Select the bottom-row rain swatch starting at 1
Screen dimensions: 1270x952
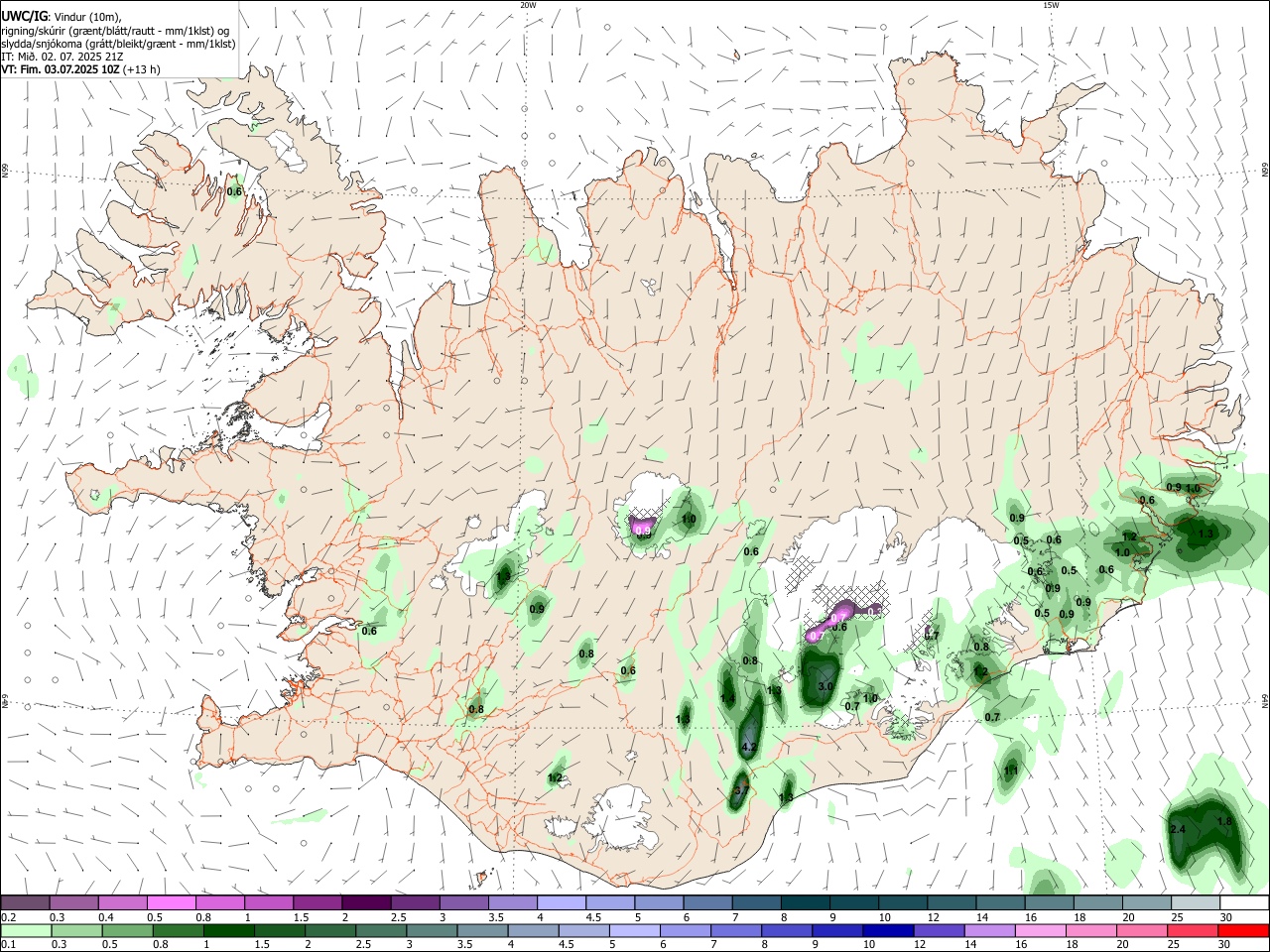click(230, 930)
